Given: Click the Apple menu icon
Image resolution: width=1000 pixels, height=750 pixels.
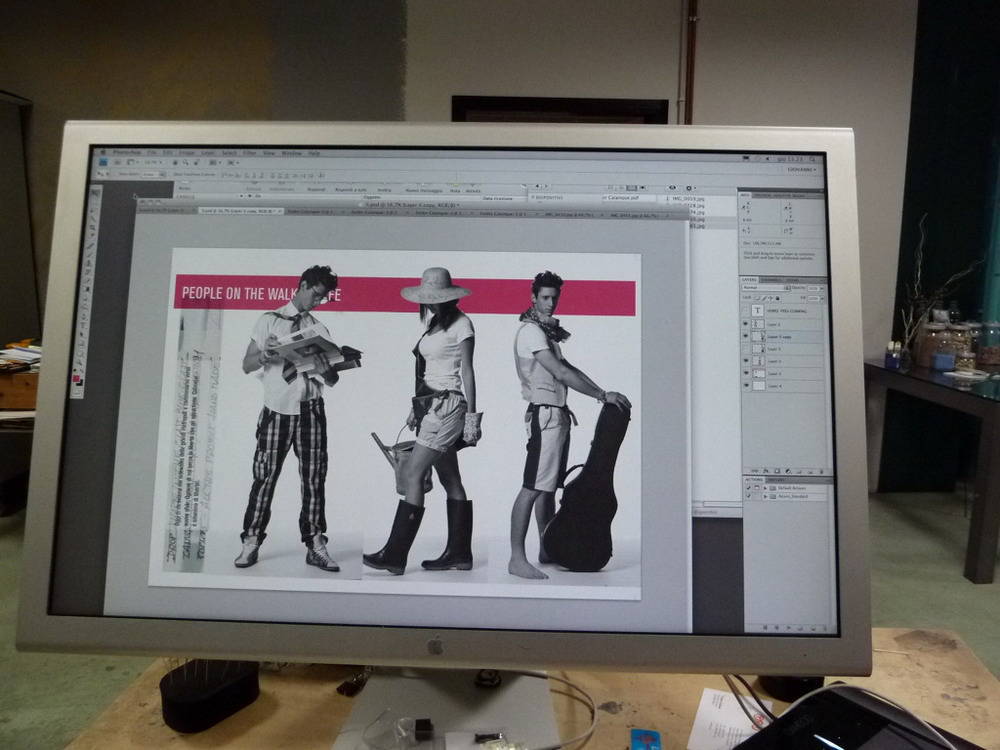Looking at the screenshot, I should [101, 151].
